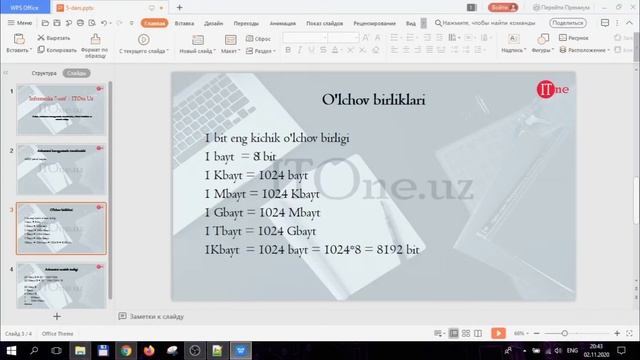Collapse the ribbon with the chevron
Viewport: 640px width, 360px height.
click(629, 23)
